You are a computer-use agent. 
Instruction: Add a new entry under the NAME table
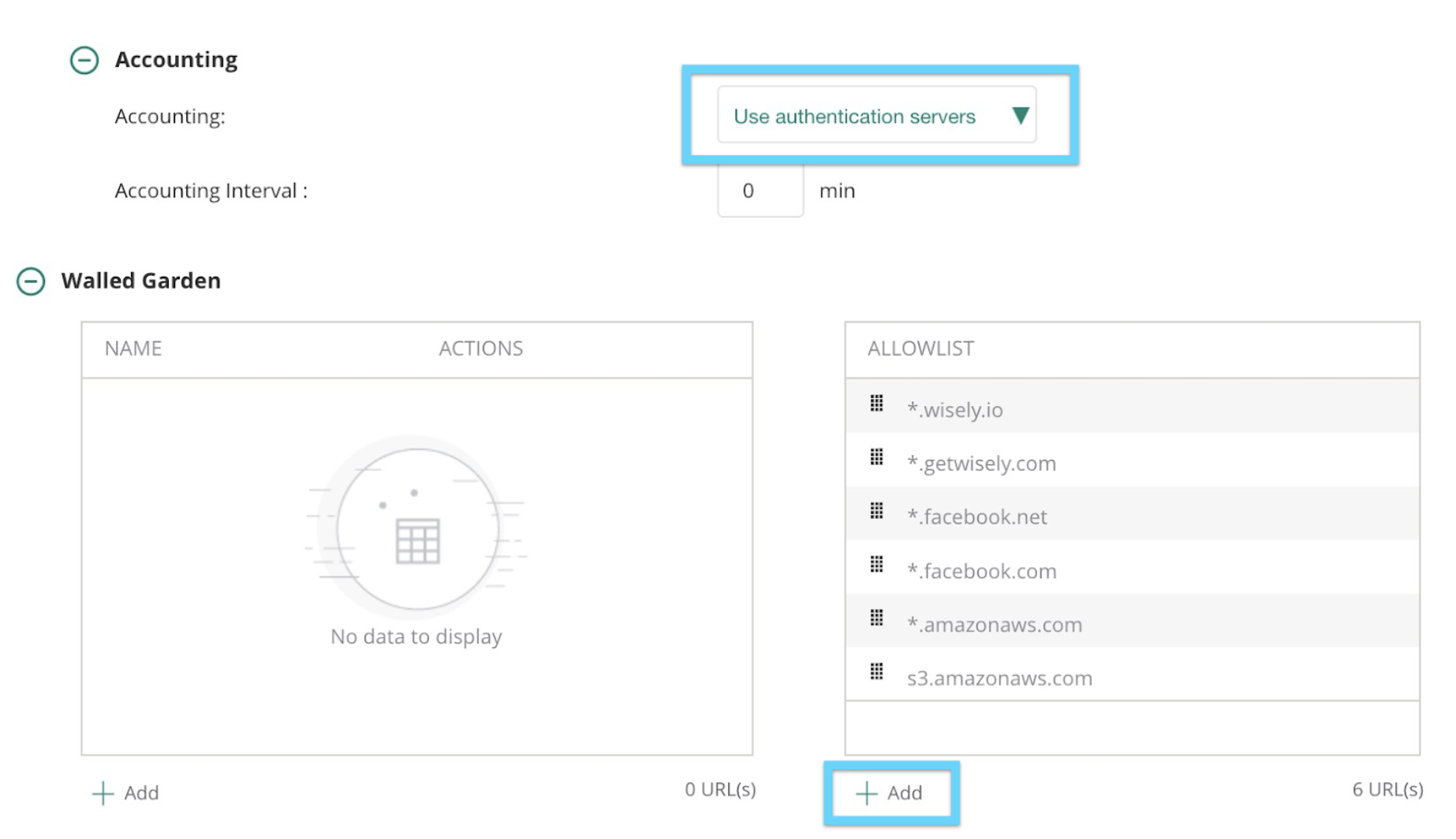click(x=126, y=792)
